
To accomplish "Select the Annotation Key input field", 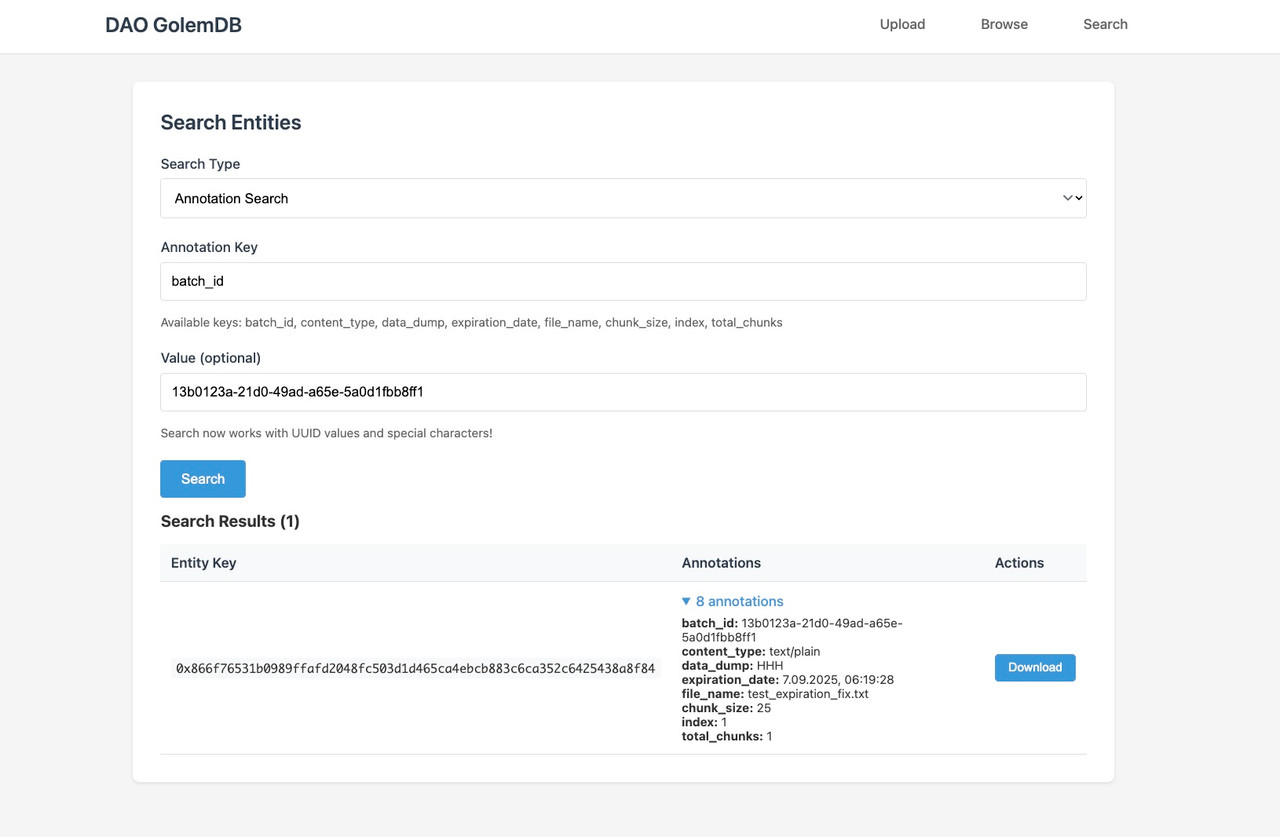I will 623,281.
